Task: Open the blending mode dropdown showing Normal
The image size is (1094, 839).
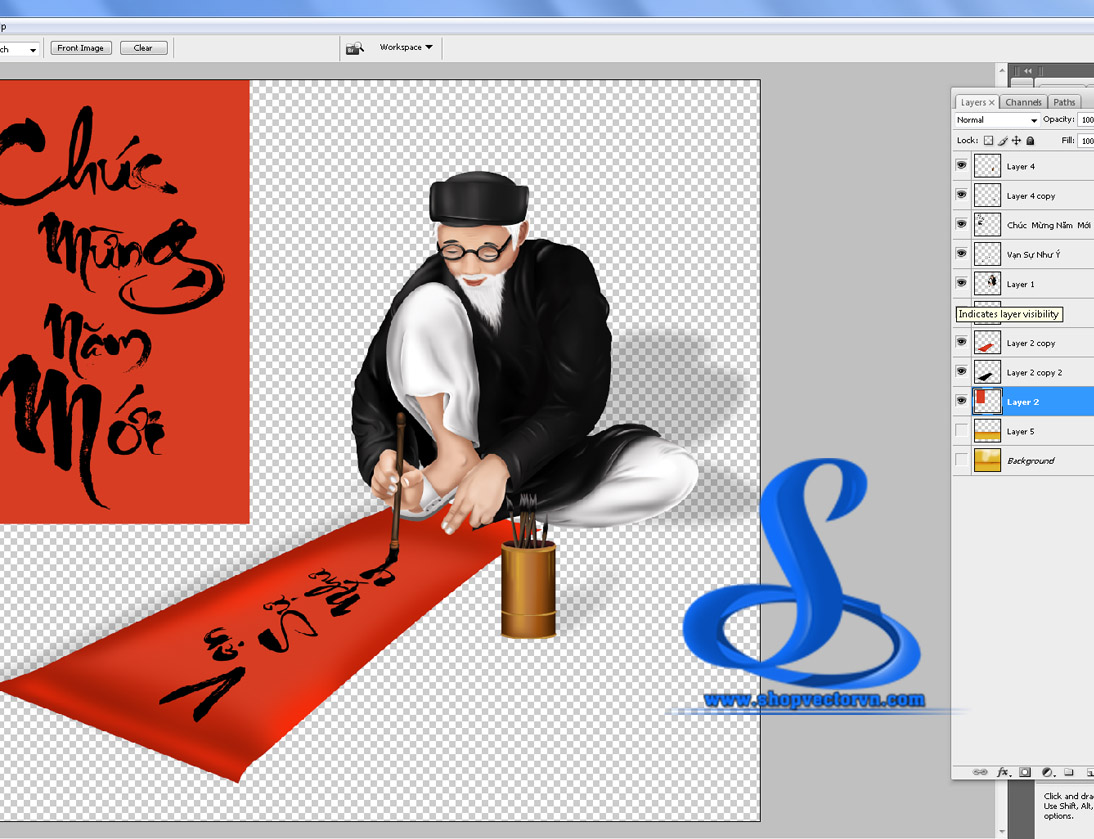Action: [x=995, y=119]
